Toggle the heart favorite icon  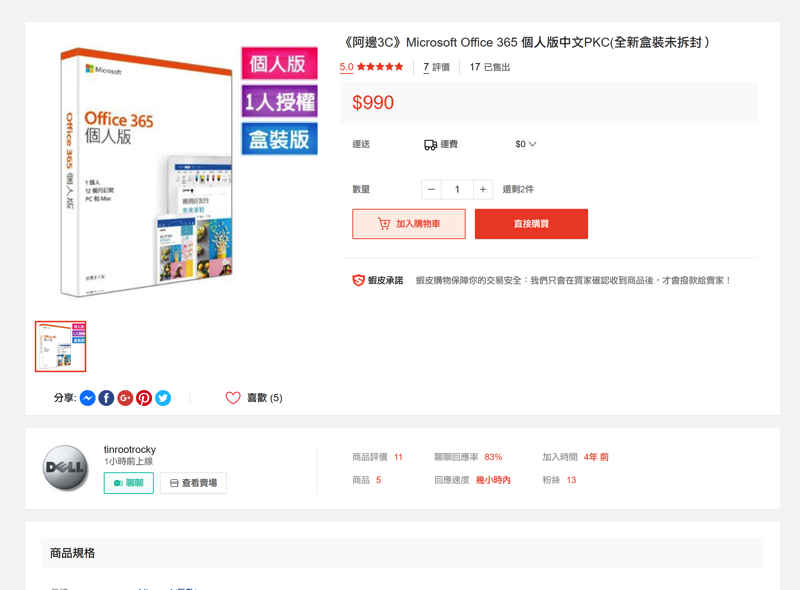click(233, 398)
